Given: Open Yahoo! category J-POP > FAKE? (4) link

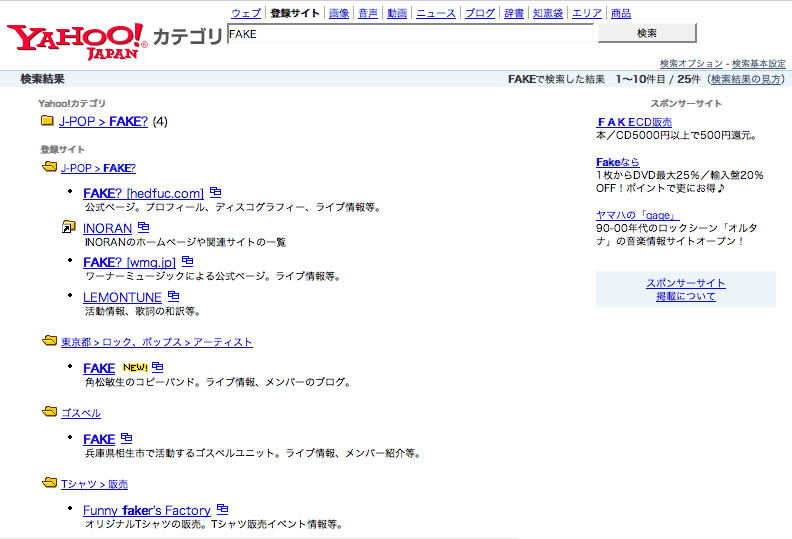Looking at the screenshot, I should click(x=104, y=121).
